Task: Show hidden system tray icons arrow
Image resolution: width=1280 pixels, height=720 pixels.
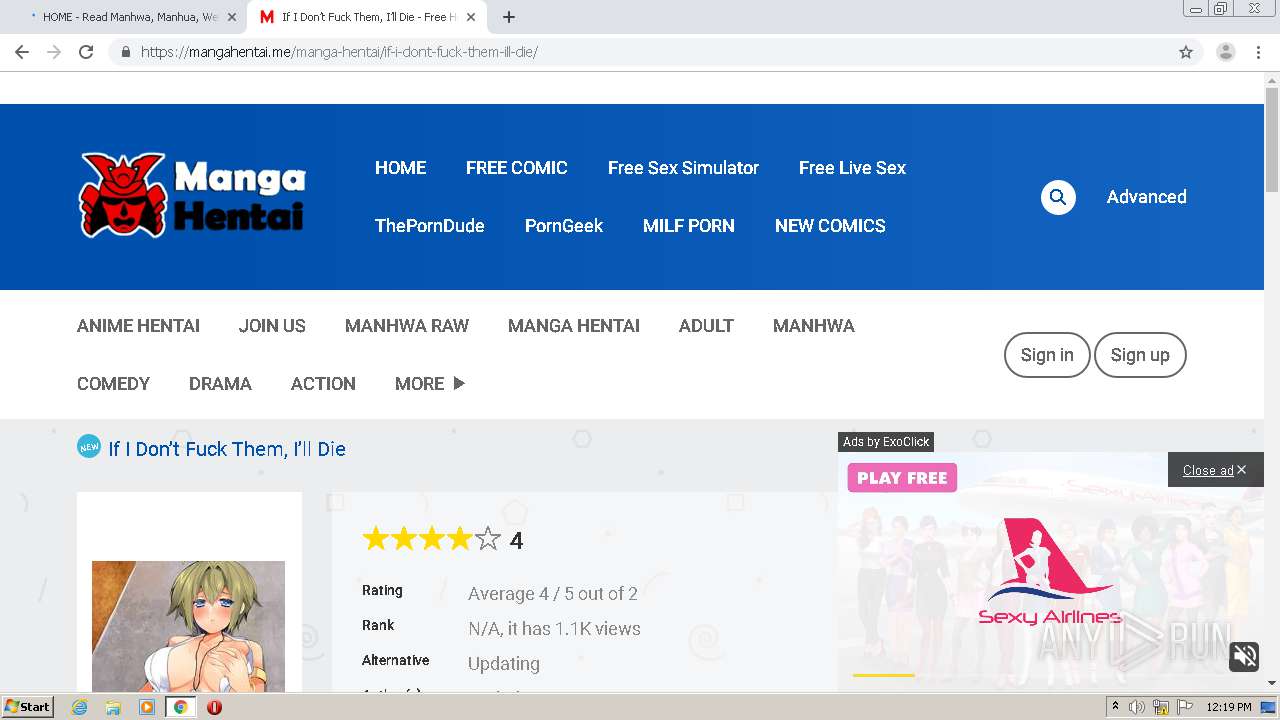Action: pyautogui.click(x=1115, y=707)
